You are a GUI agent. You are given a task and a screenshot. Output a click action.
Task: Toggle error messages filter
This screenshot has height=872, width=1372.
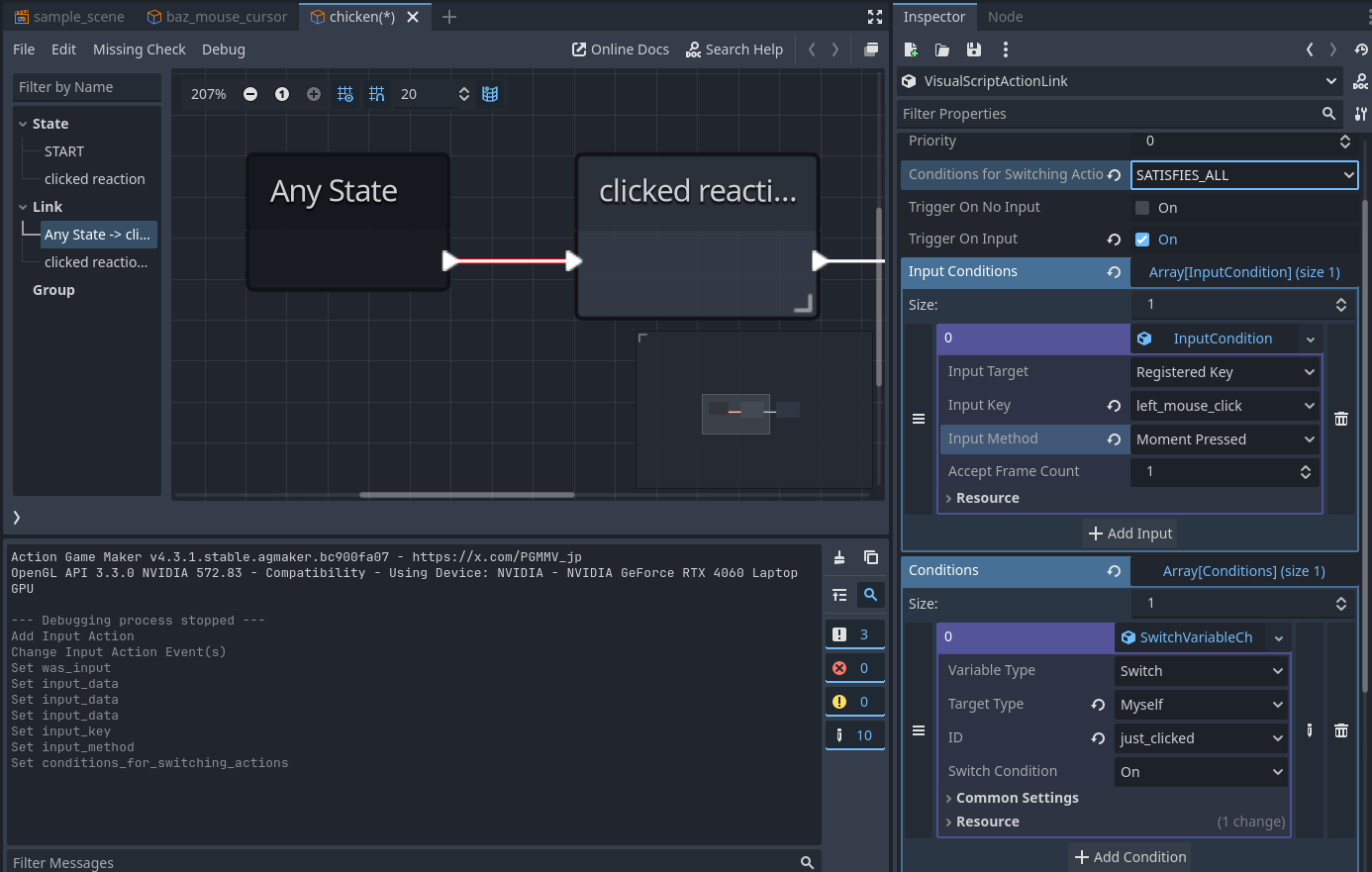click(x=855, y=668)
